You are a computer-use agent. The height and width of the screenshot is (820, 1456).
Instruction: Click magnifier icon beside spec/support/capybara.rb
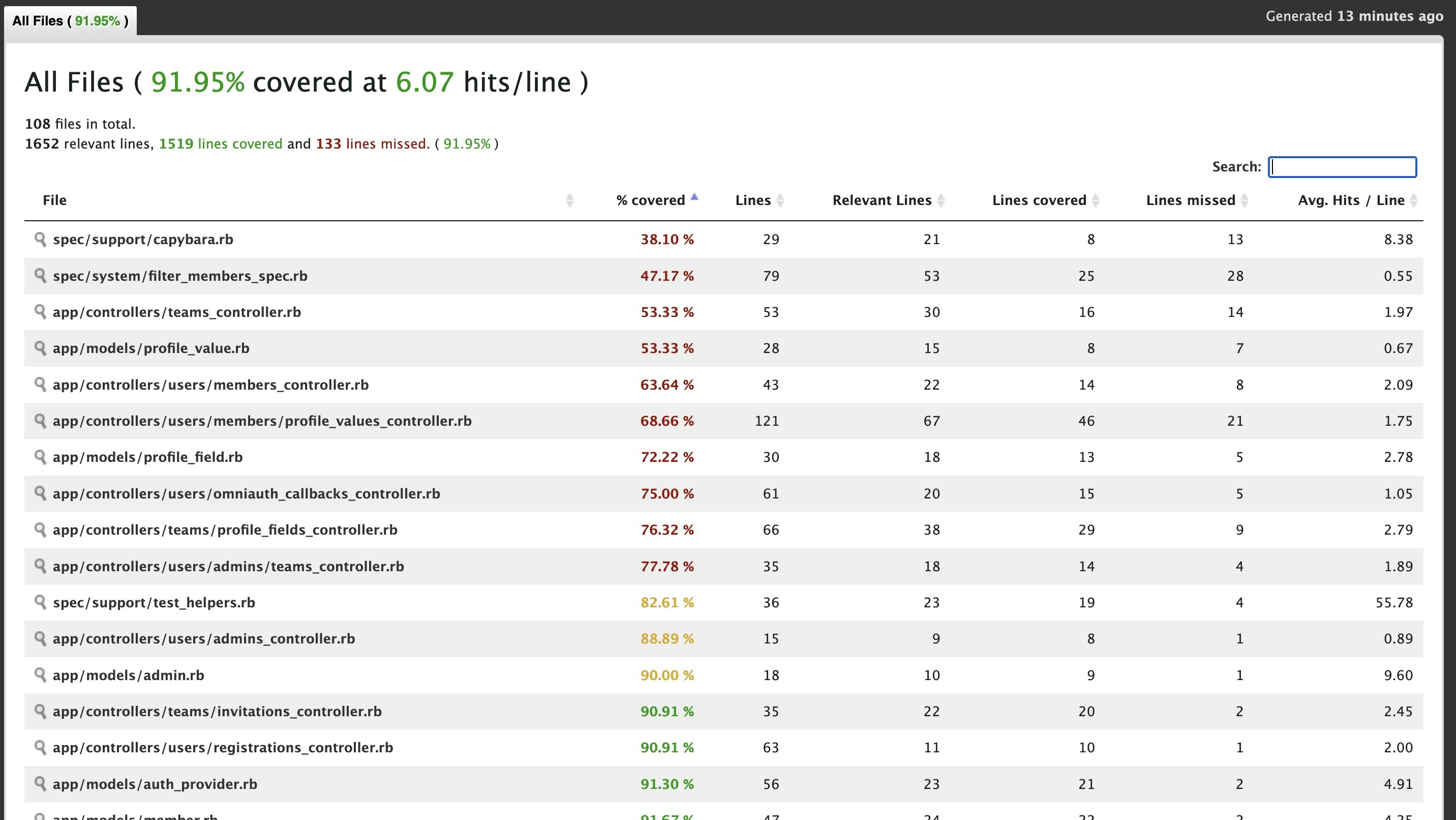pyautogui.click(x=40, y=239)
